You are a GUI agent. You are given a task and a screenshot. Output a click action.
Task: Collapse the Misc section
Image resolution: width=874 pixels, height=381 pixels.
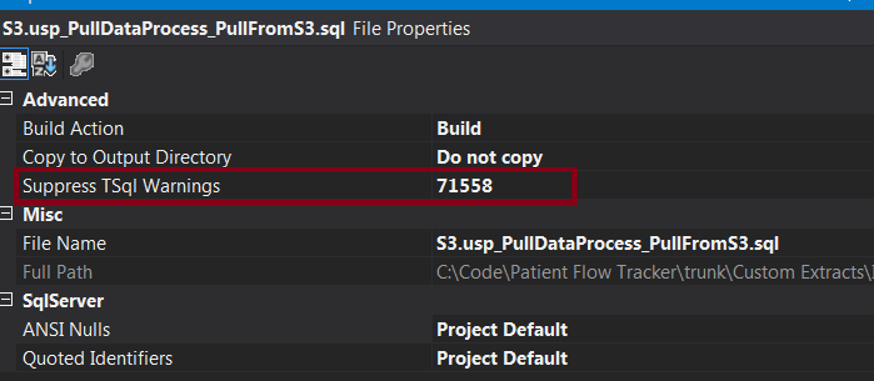(x=6, y=214)
